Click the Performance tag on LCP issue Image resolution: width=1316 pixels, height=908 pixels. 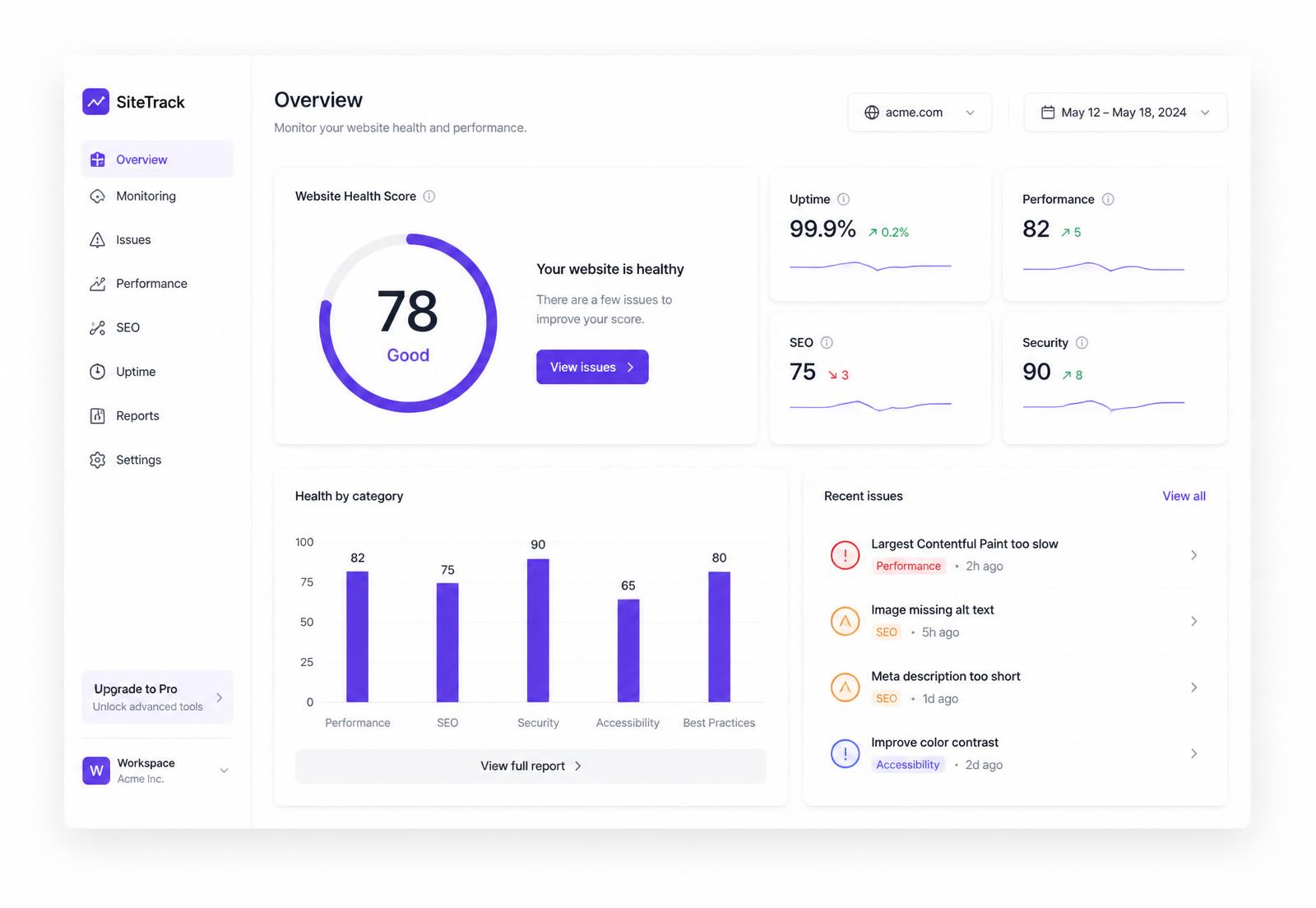pyautogui.click(x=908, y=566)
